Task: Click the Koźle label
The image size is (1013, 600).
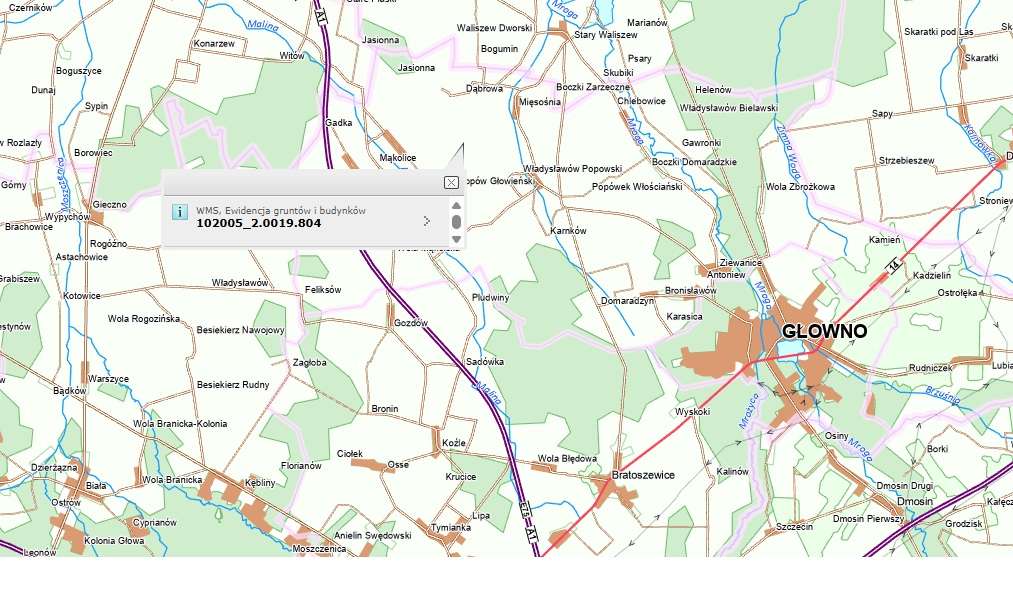Action: (454, 443)
